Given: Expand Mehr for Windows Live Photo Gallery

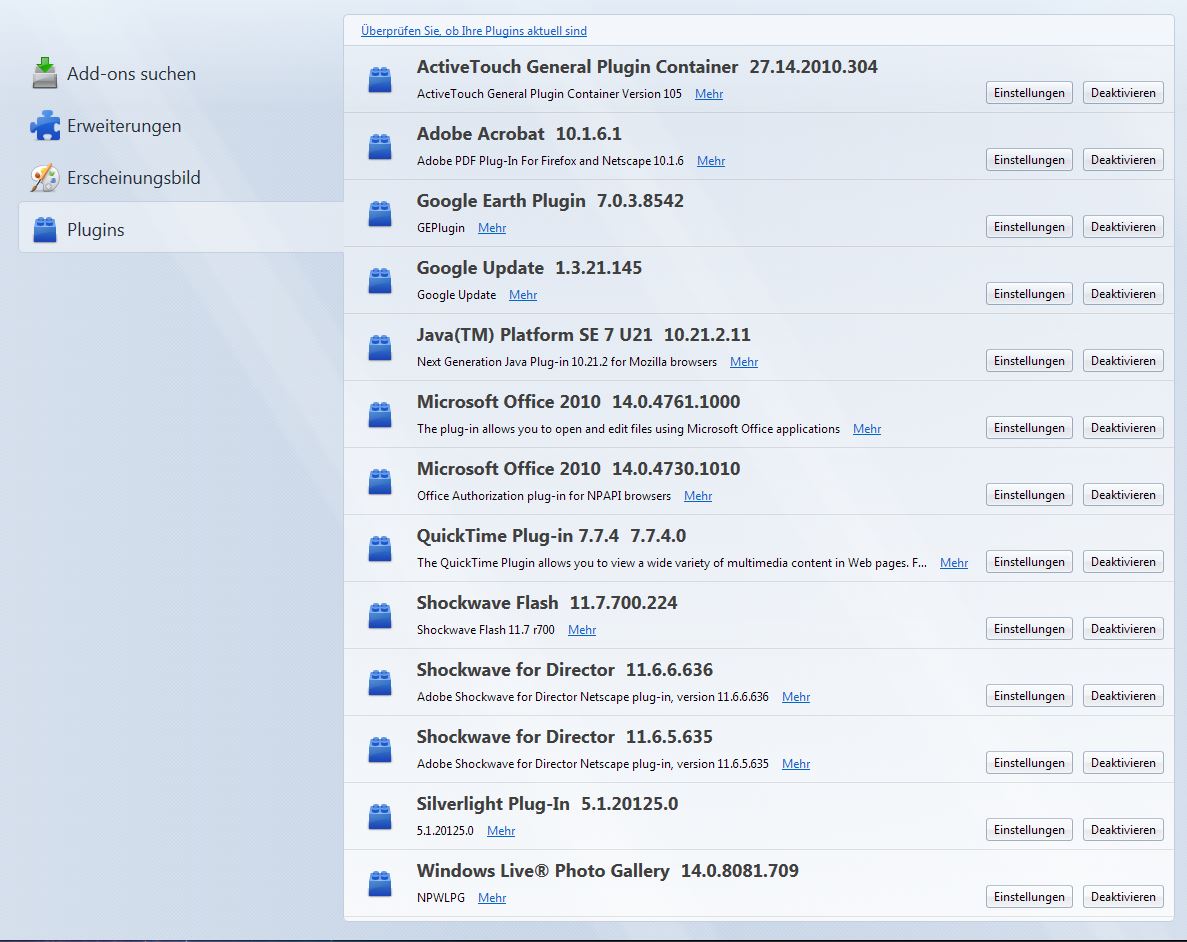Looking at the screenshot, I should [x=491, y=898].
